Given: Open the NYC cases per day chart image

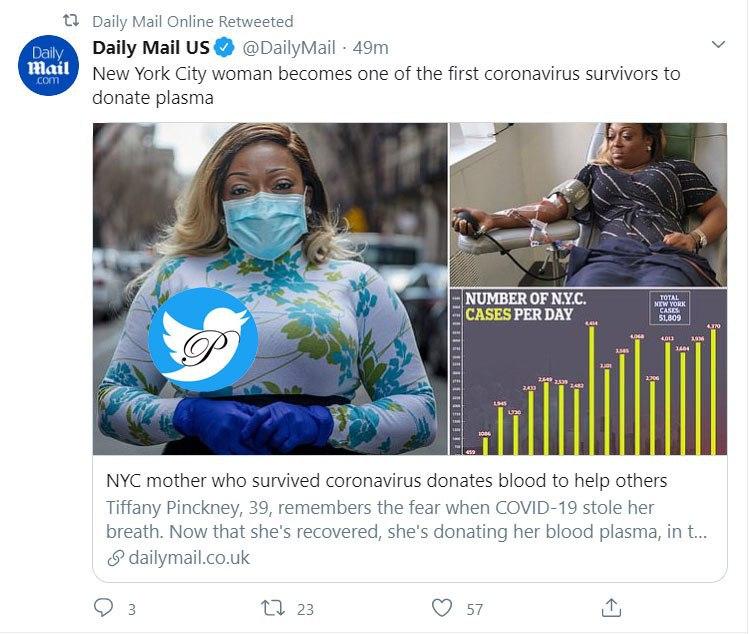Looking at the screenshot, I should [588, 372].
